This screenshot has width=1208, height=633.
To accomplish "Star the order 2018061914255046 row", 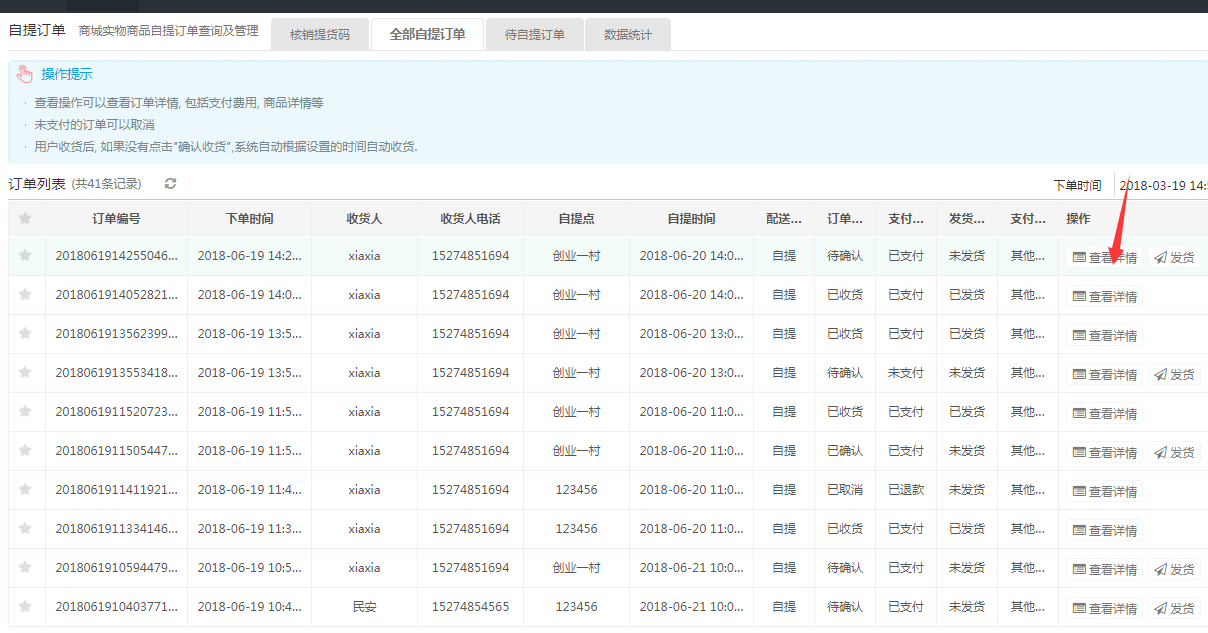I will click(25, 256).
